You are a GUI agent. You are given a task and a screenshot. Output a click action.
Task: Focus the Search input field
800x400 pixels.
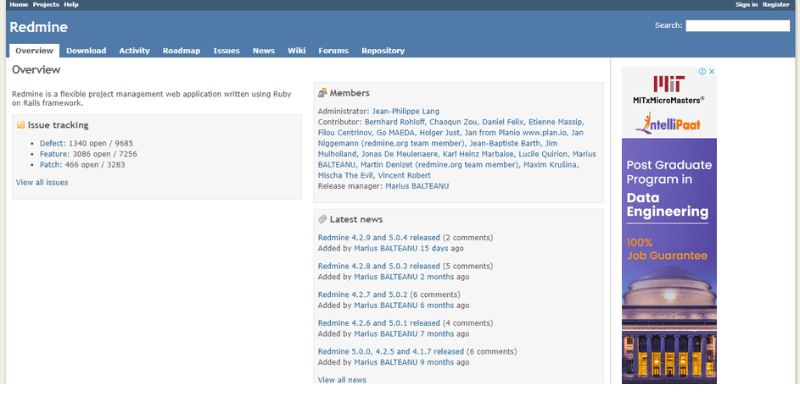coord(738,26)
